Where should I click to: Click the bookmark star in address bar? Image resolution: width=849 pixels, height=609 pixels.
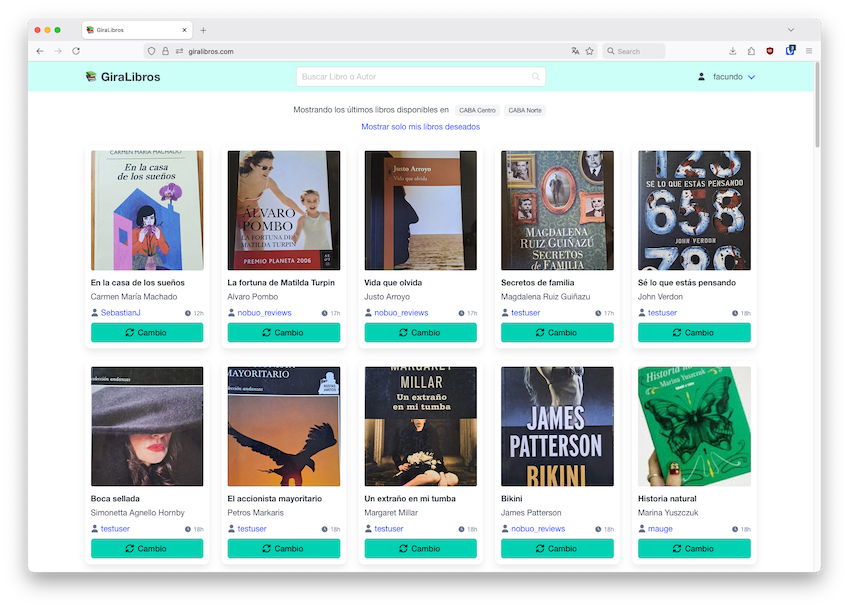pyautogui.click(x=590, y=51)
